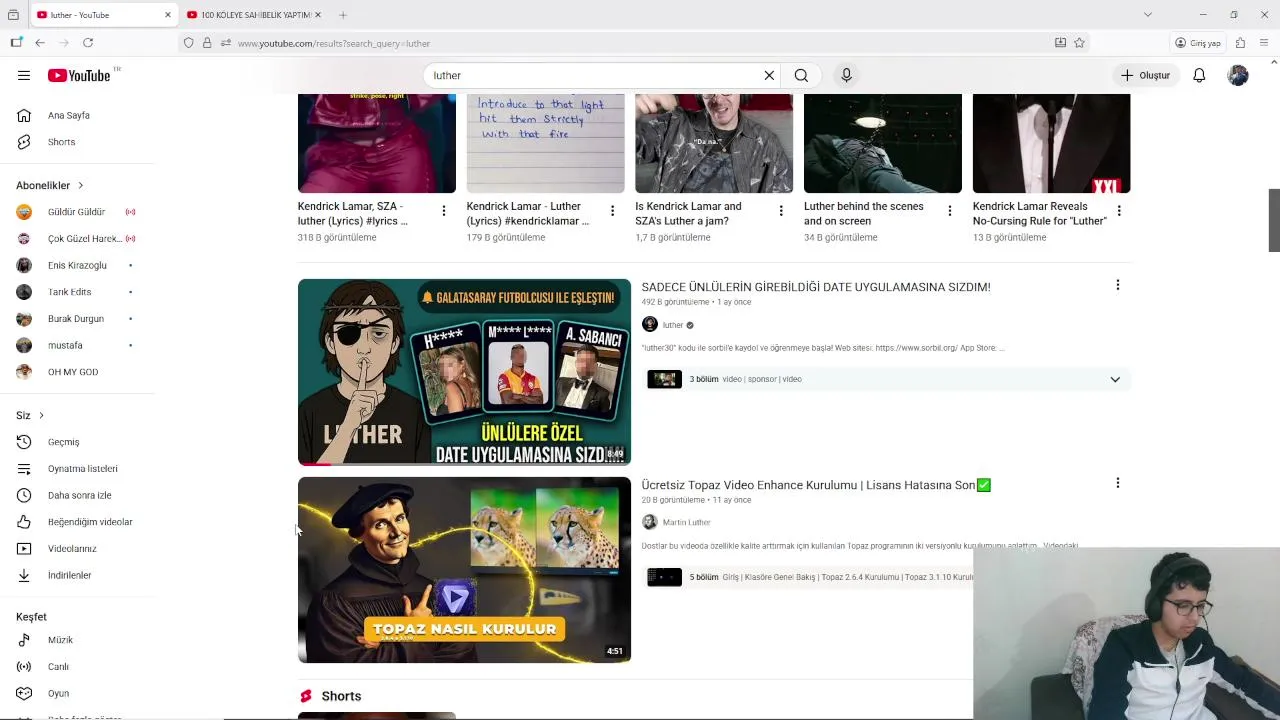
Task: Open the Kendrick Lamar Reveals No-Cursing Rule thumbnail
Action: 1051,143
